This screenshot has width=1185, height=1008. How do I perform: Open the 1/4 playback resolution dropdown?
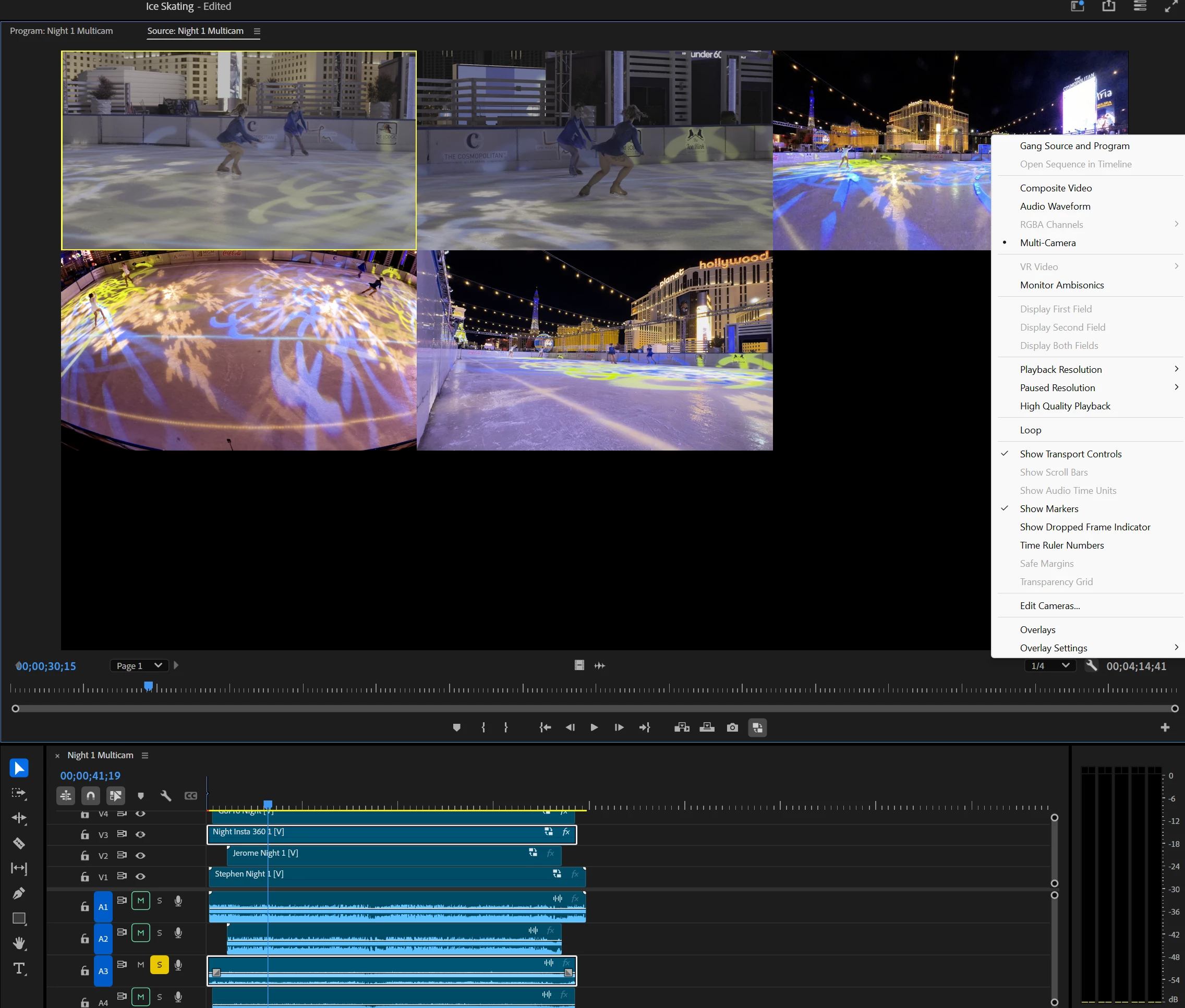tap(1049, 666)
